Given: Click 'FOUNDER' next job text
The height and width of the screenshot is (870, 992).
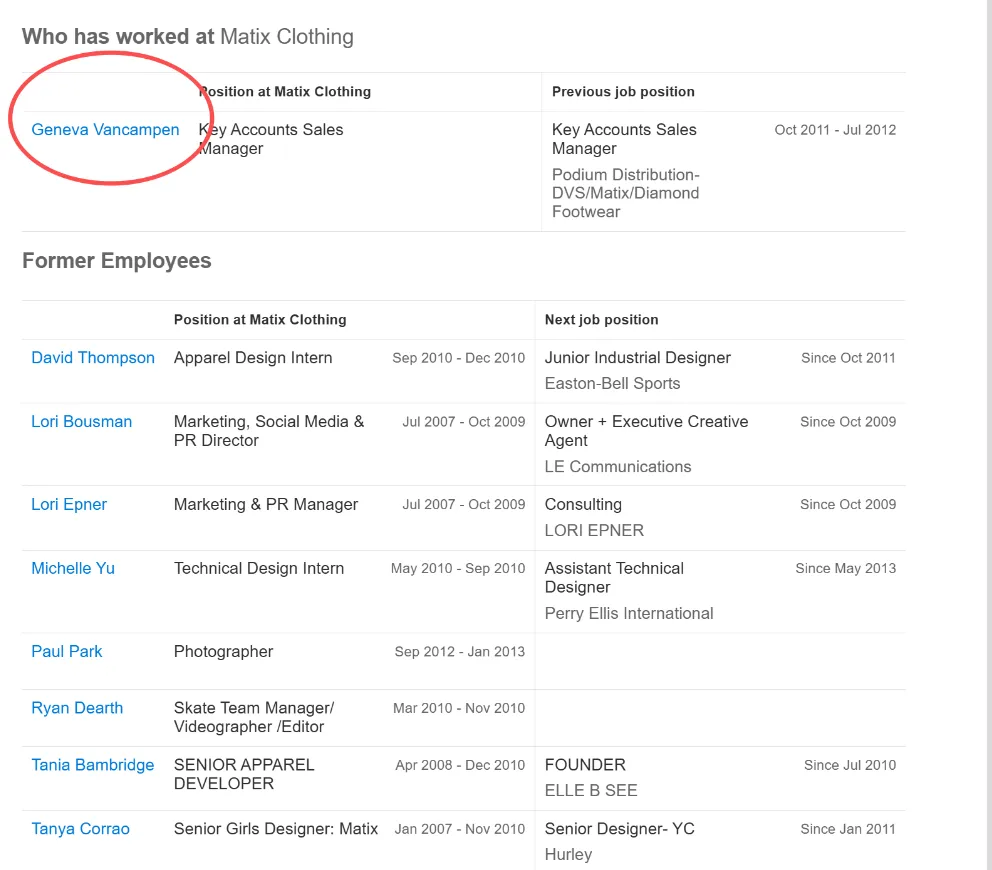Looking at the screenshot, I should [585, 765].
